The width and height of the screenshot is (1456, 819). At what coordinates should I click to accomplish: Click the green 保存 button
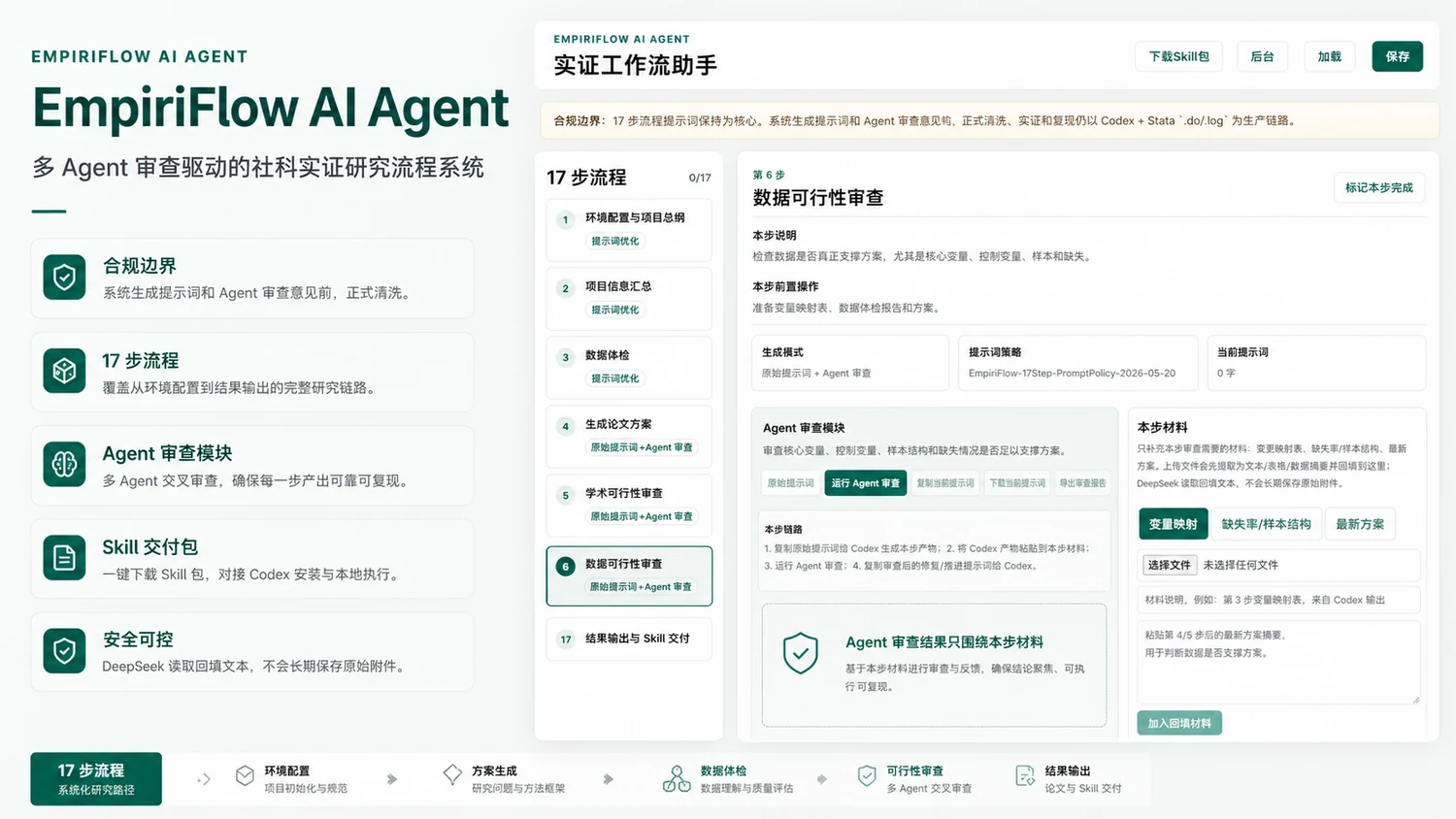coord(1397,56)
